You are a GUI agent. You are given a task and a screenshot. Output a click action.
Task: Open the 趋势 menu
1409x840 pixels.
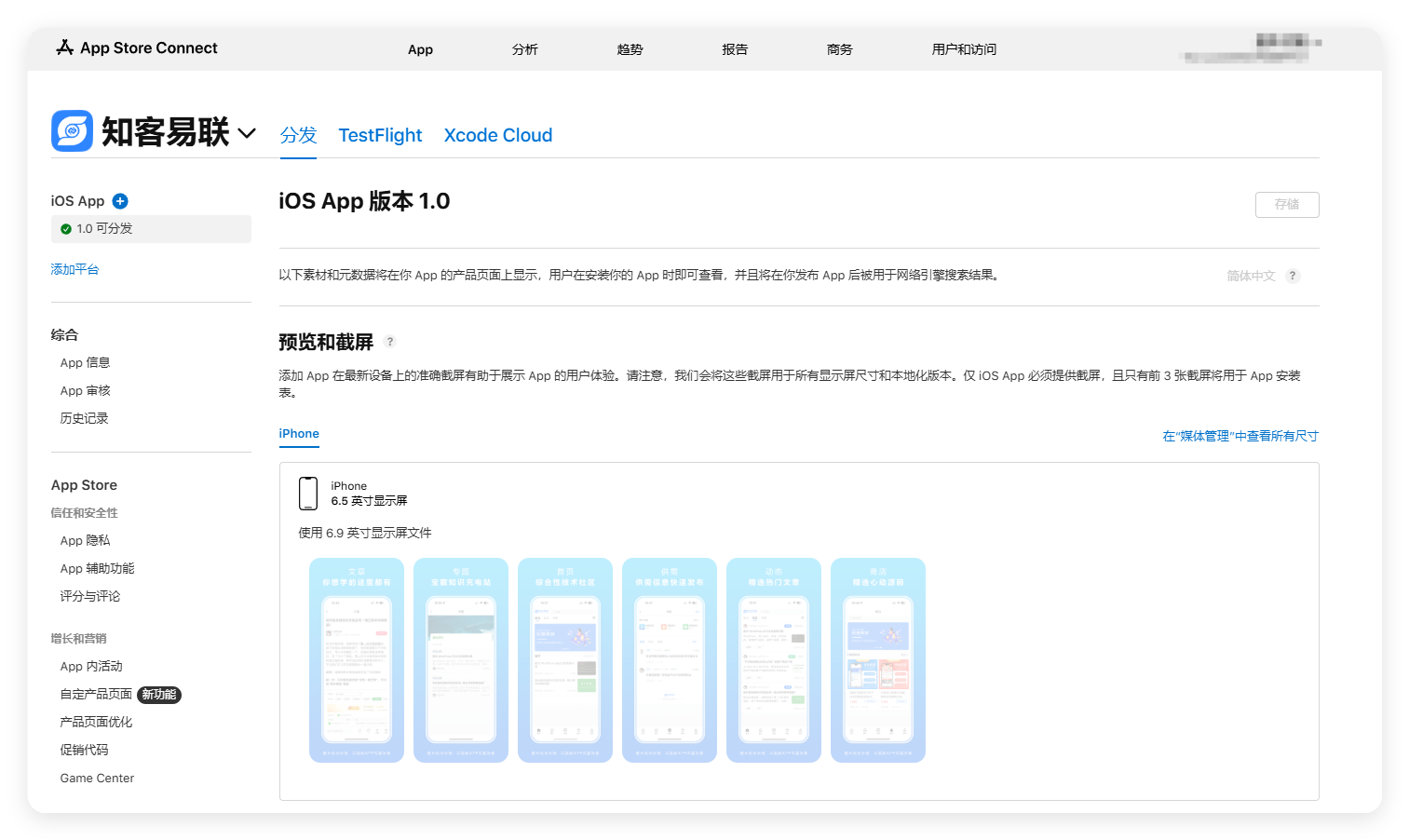(x=630, y=49)
